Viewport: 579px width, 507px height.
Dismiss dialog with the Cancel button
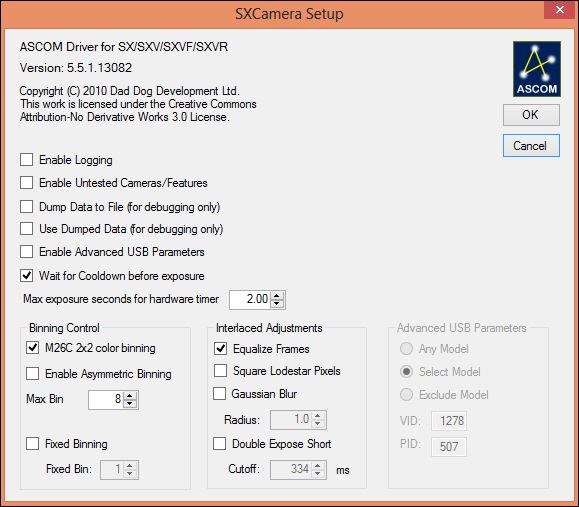point(531,145)
